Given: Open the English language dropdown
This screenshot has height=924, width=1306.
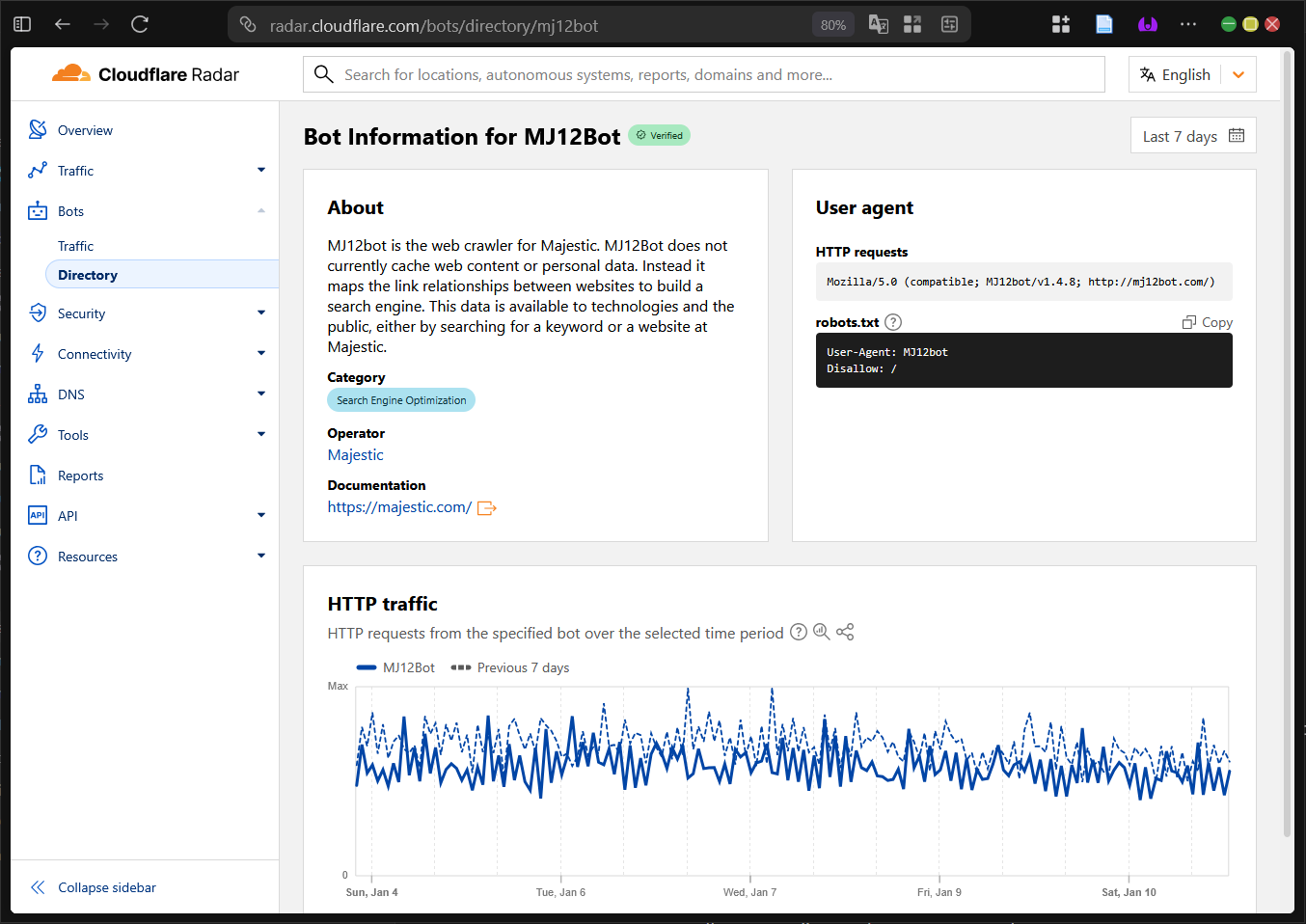Looking at the screenshot, I should [x=1192, y=74].
